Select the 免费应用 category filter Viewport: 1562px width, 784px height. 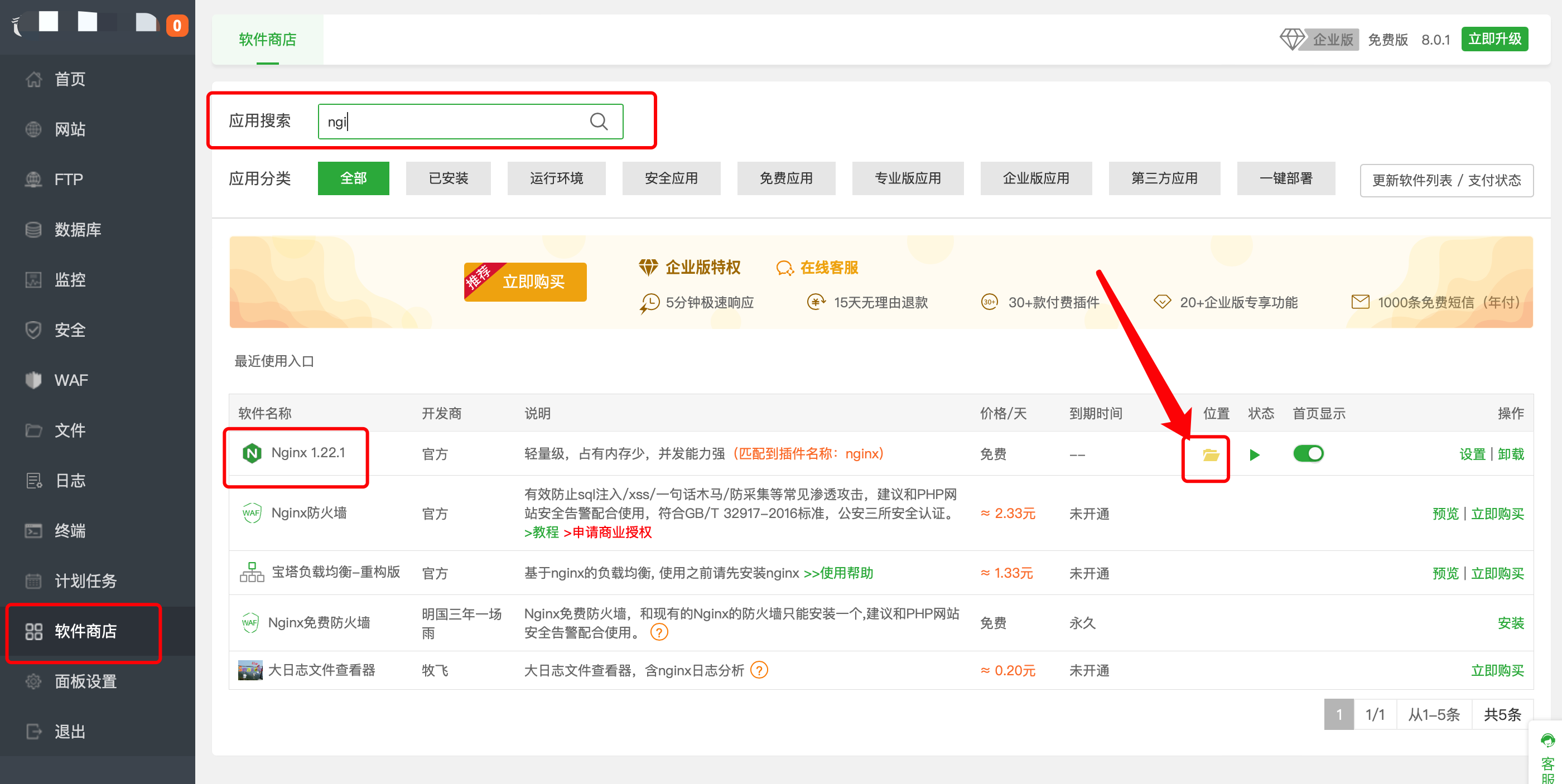pyautogui.click(x=786, y=178)
